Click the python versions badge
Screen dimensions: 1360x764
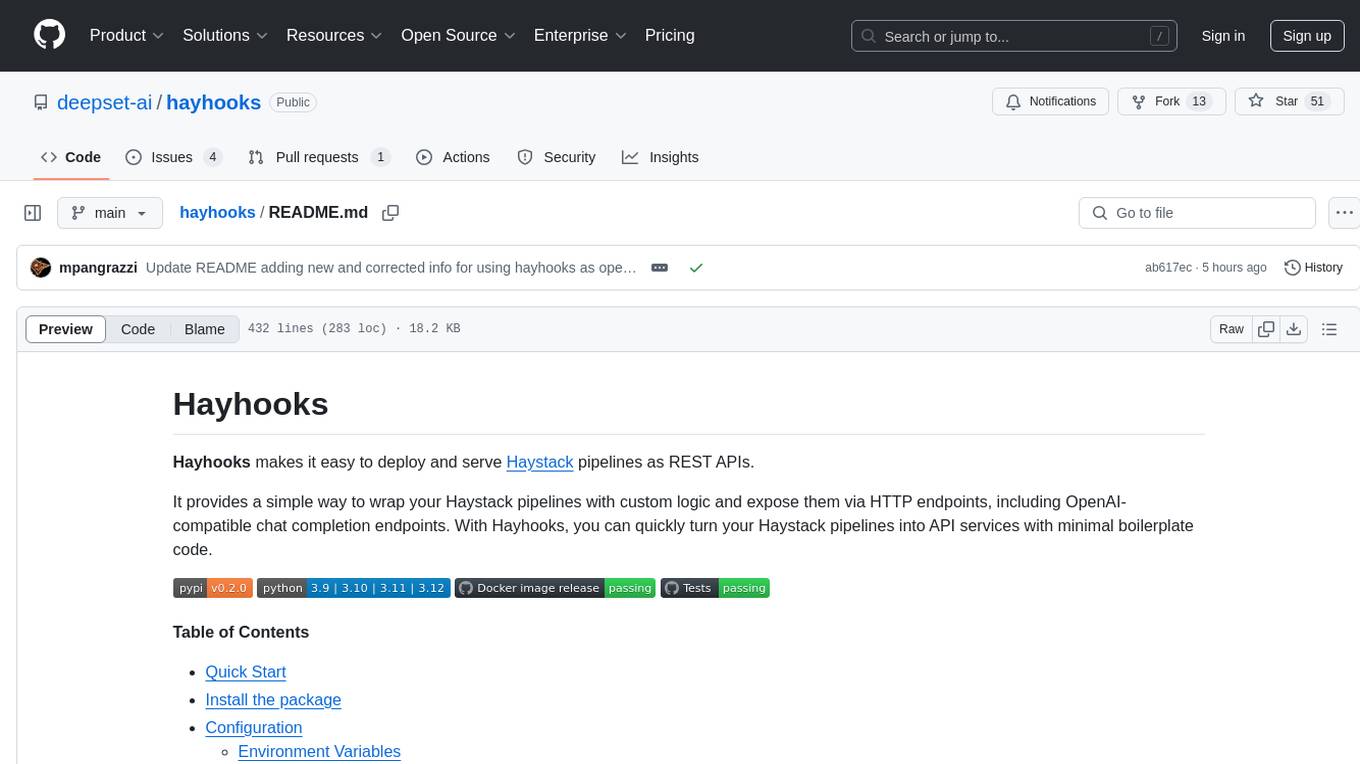353,588
